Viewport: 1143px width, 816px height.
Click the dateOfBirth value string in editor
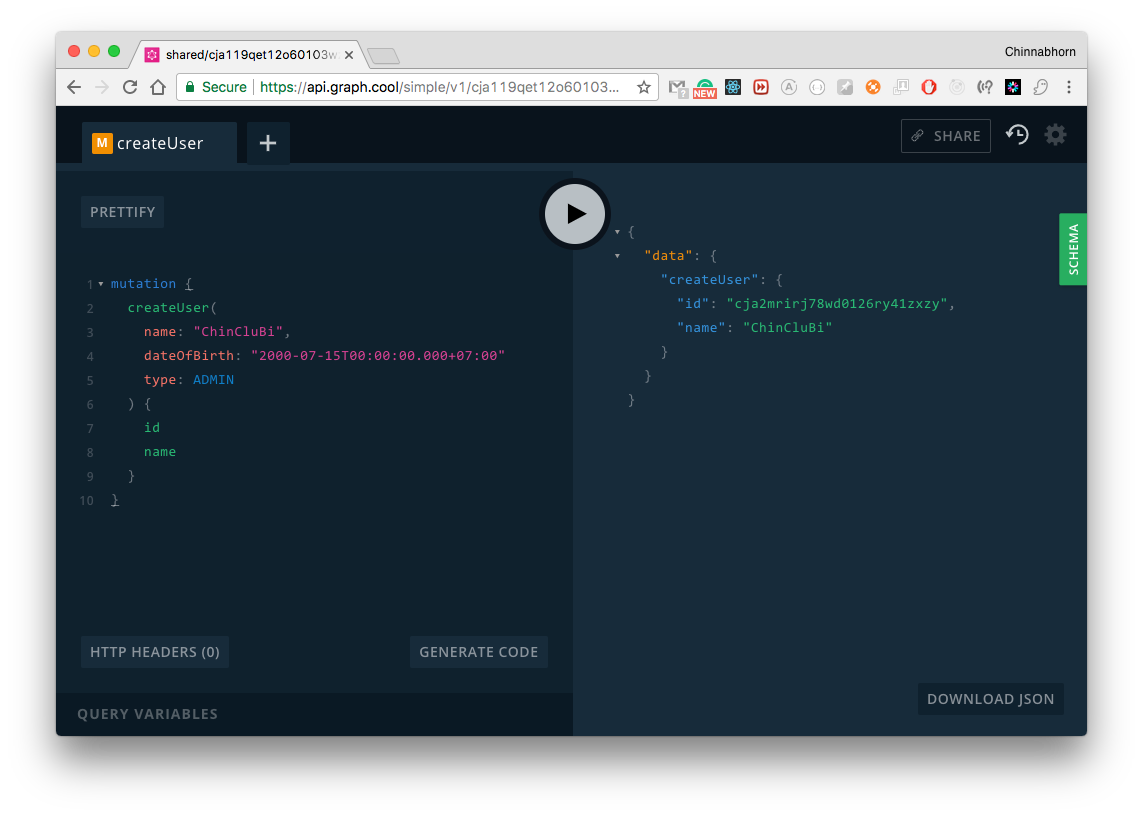click(378, 356)
